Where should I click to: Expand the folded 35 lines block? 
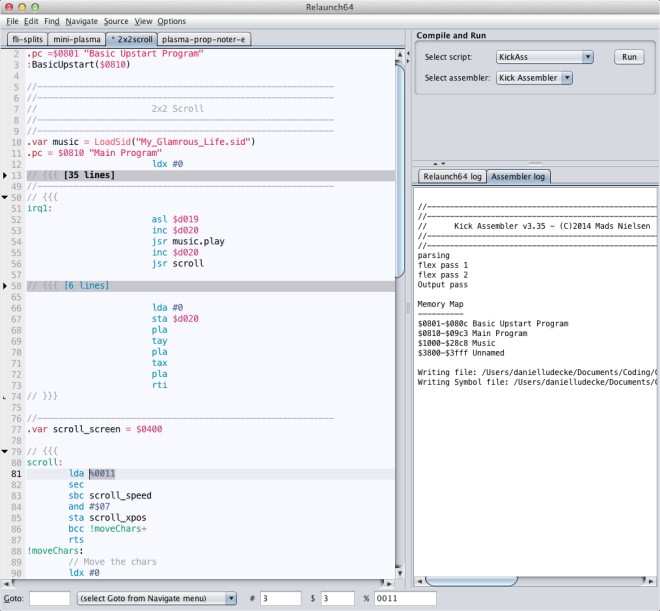[5, 175]
